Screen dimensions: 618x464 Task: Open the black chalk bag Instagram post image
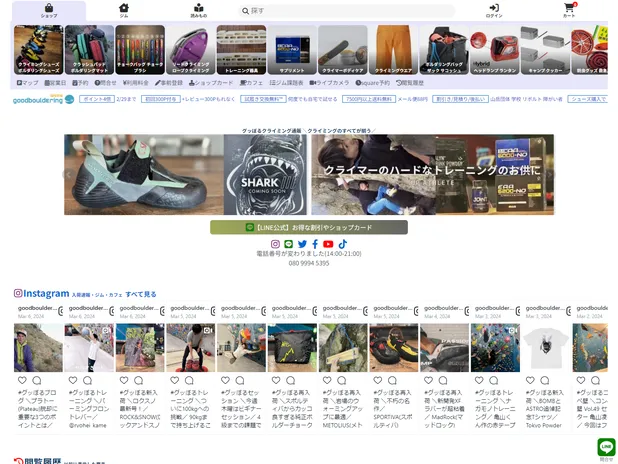(292, 348)
